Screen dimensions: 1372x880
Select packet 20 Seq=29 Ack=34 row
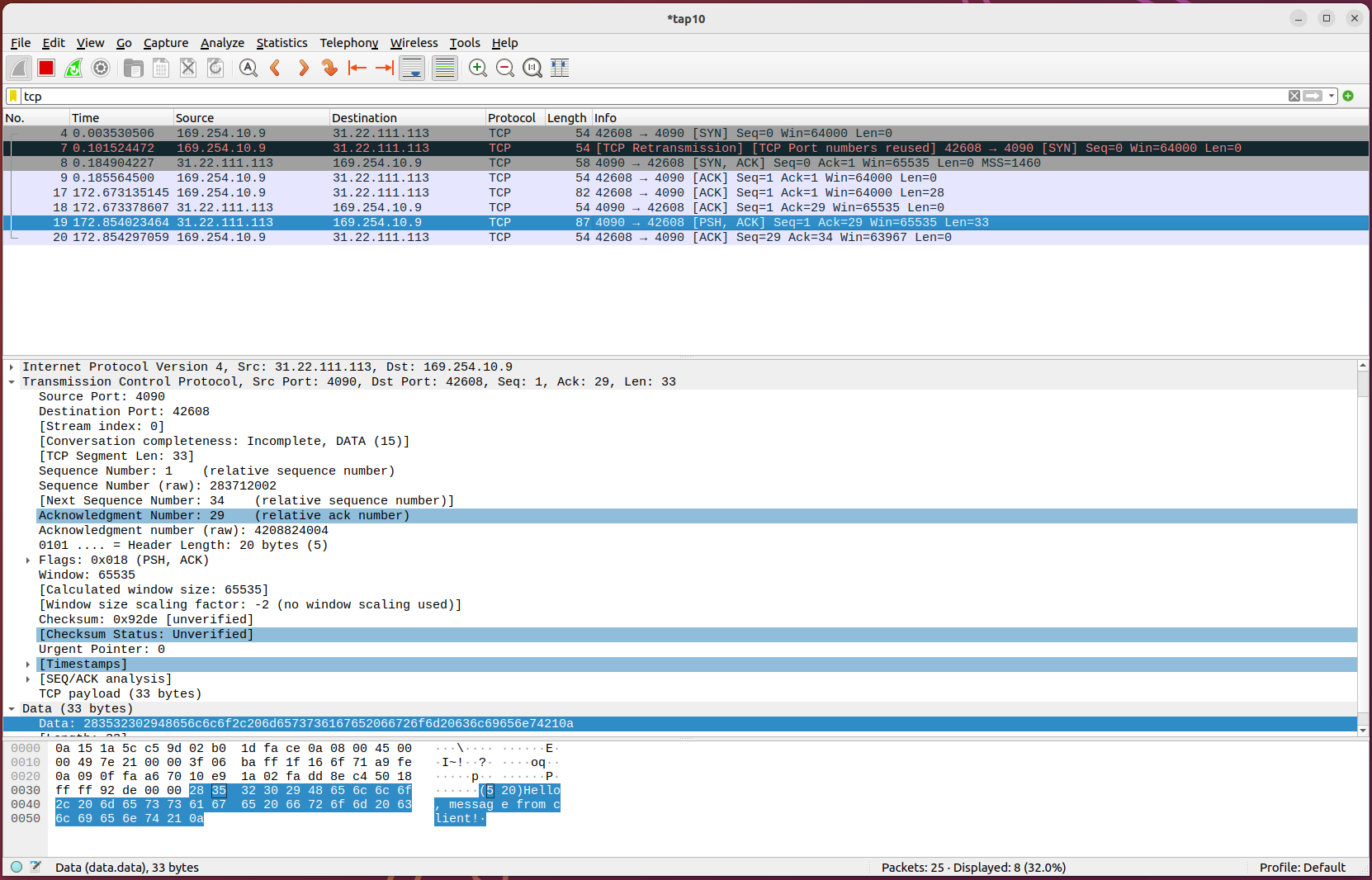point(686,237)
